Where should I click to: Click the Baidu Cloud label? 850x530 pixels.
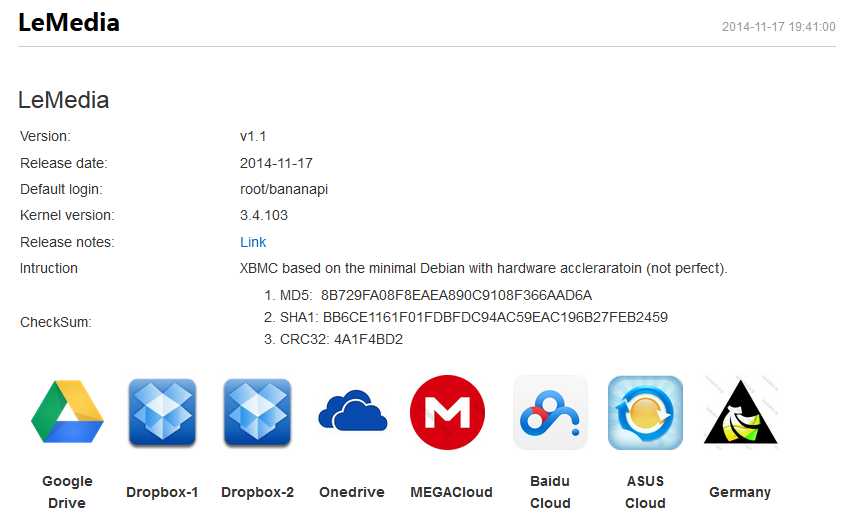pos(550,492)
